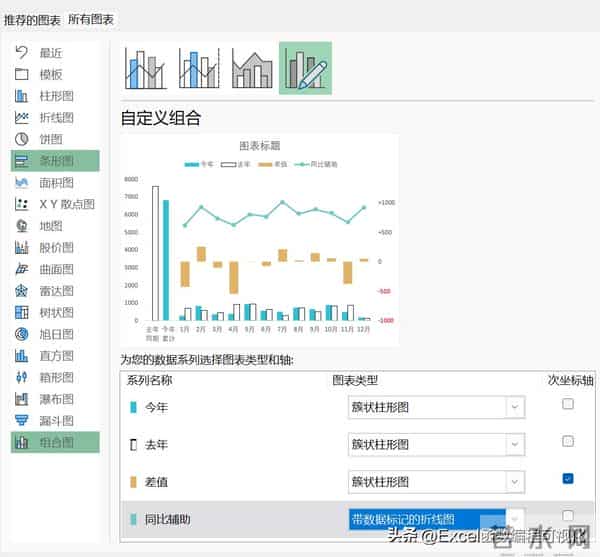The width and height of the screenshot is (600, 557).
Task: Pick the custom combination subtype icon
Action: pos(305,68)
